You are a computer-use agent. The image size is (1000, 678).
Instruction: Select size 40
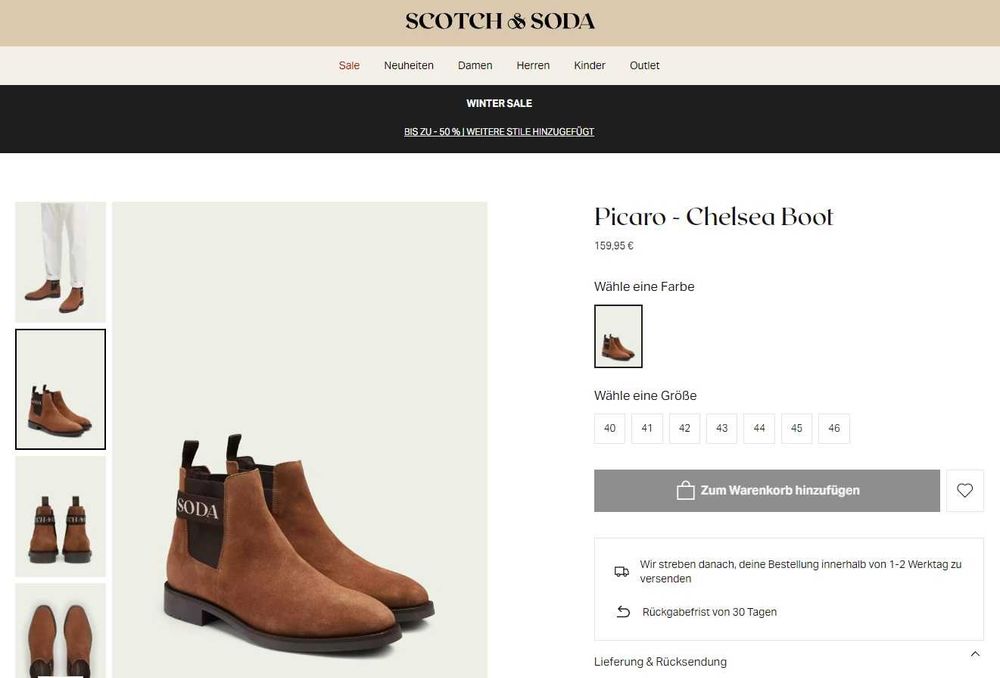pos(610,429)
